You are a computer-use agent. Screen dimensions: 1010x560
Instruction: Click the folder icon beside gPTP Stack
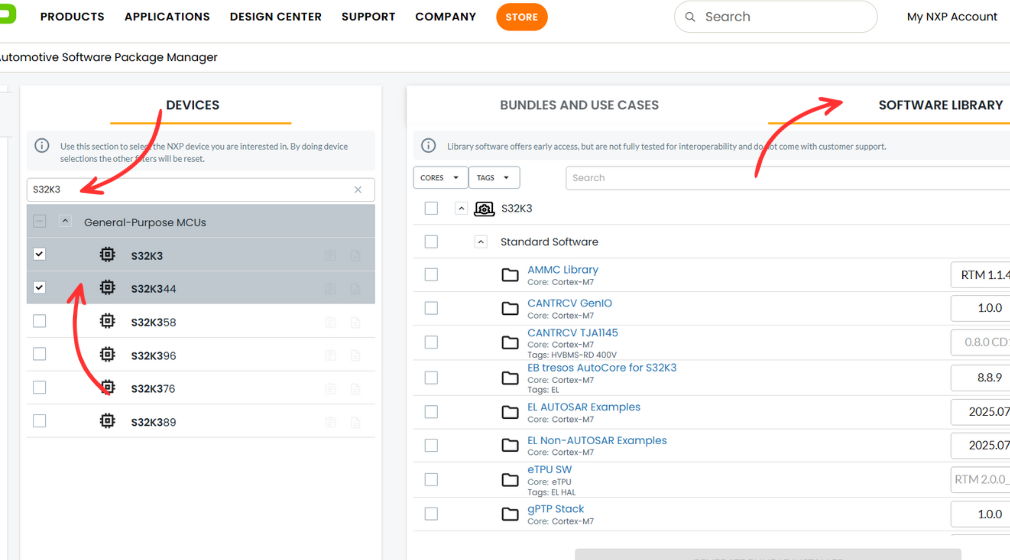click(510, 514)
